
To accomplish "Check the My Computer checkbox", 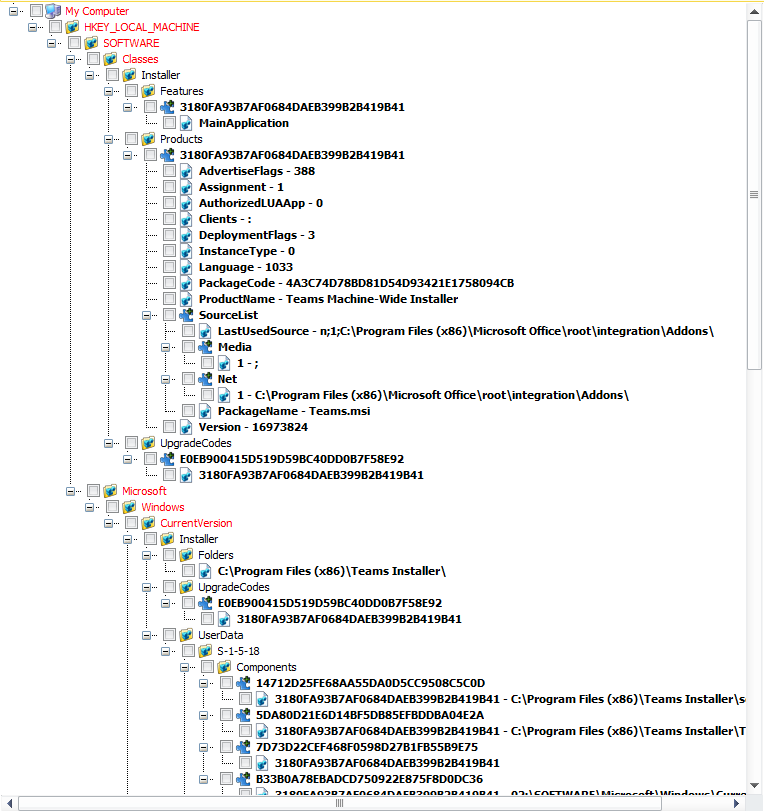I will point(36,10).
